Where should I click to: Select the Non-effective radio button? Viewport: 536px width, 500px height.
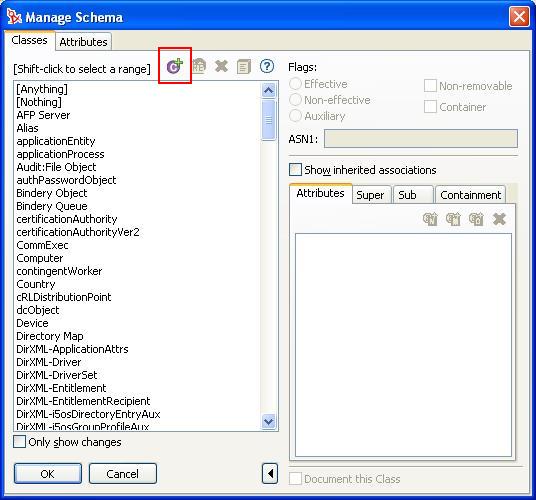click(x=295, y=100)
